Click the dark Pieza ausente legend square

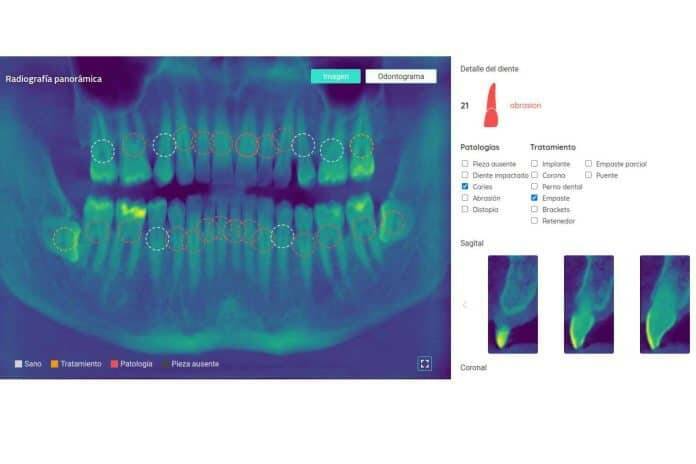point(165,364)
